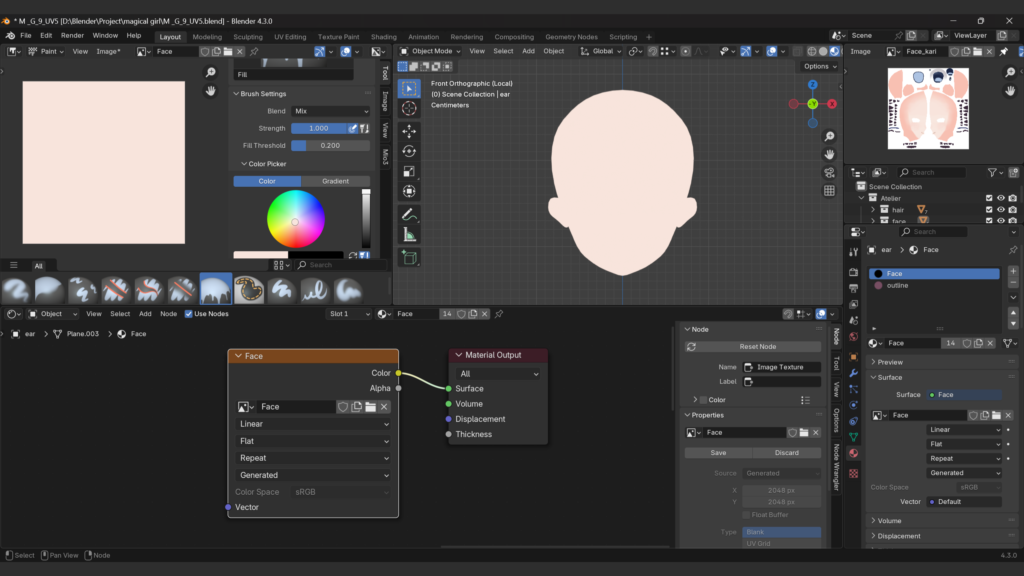Open the Blend mode Mix dropdown
Image resolution: width=1024 pixels, height=576 pixels.
coord(330,111)
